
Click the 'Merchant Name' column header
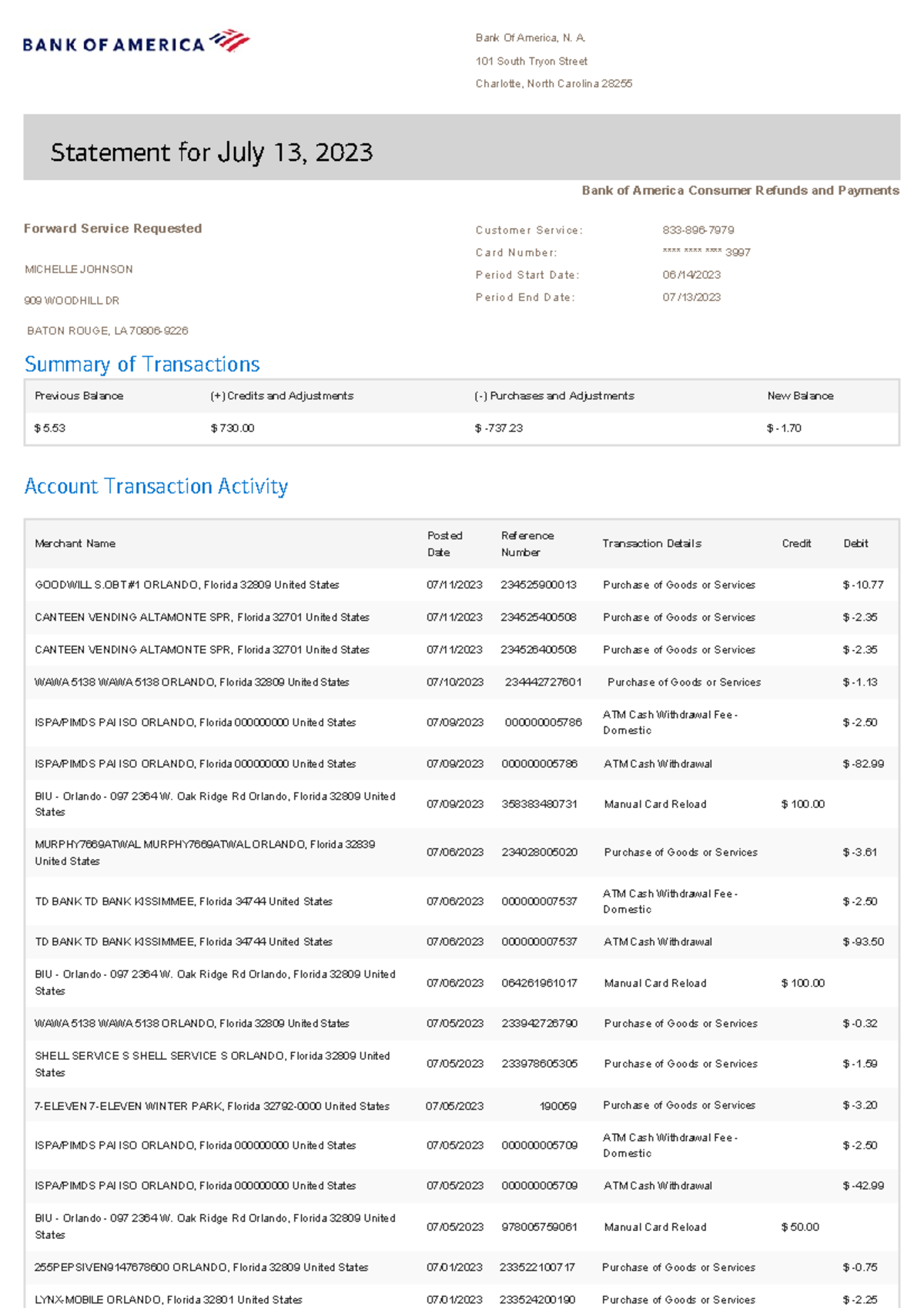pos(75,544)
